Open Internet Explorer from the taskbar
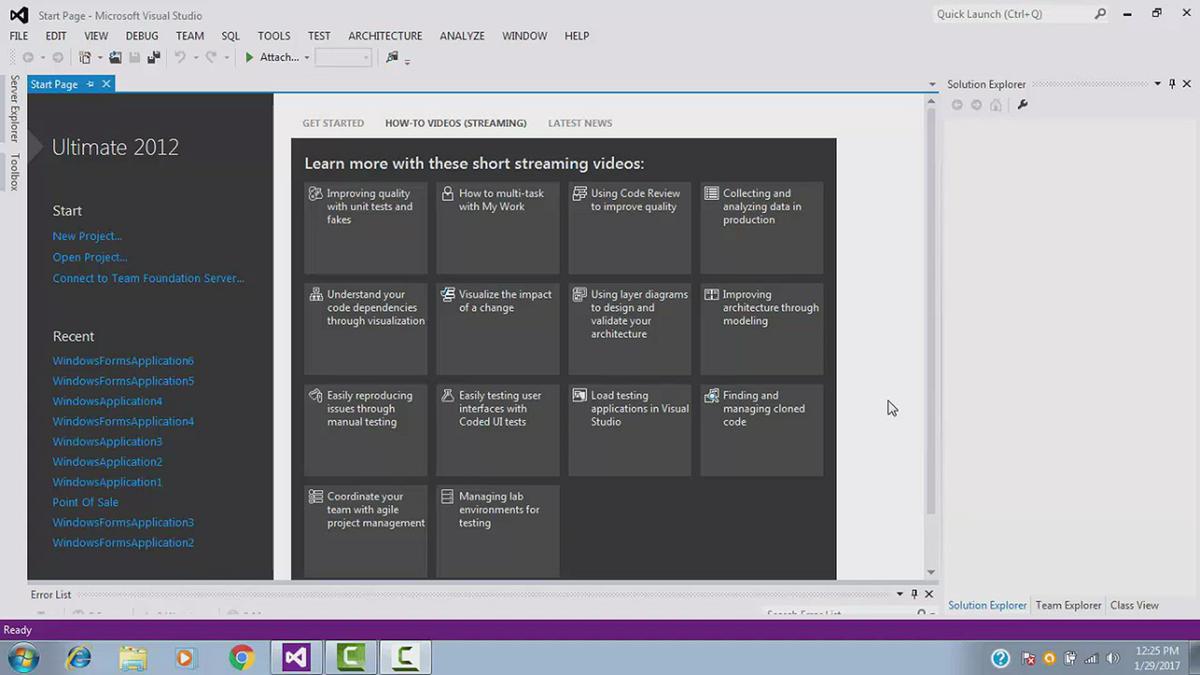 click(x=78, y=657)
